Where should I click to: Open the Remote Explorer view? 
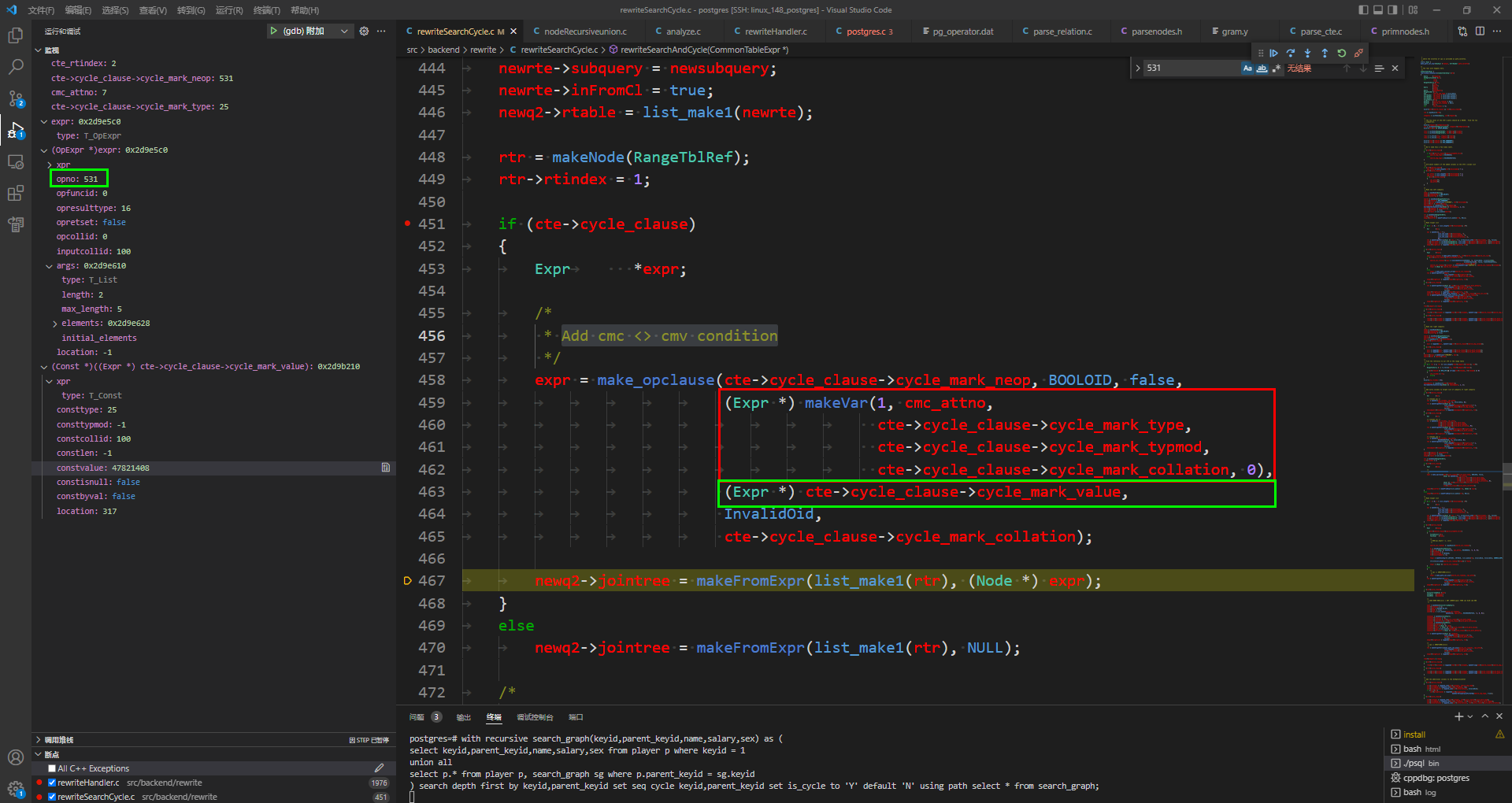[x=15, y=161]
